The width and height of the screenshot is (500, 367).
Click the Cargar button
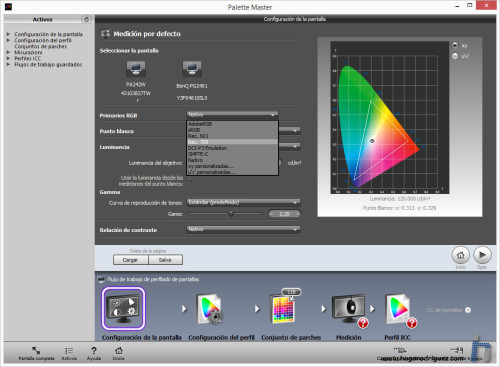click(x=130, y=260)
